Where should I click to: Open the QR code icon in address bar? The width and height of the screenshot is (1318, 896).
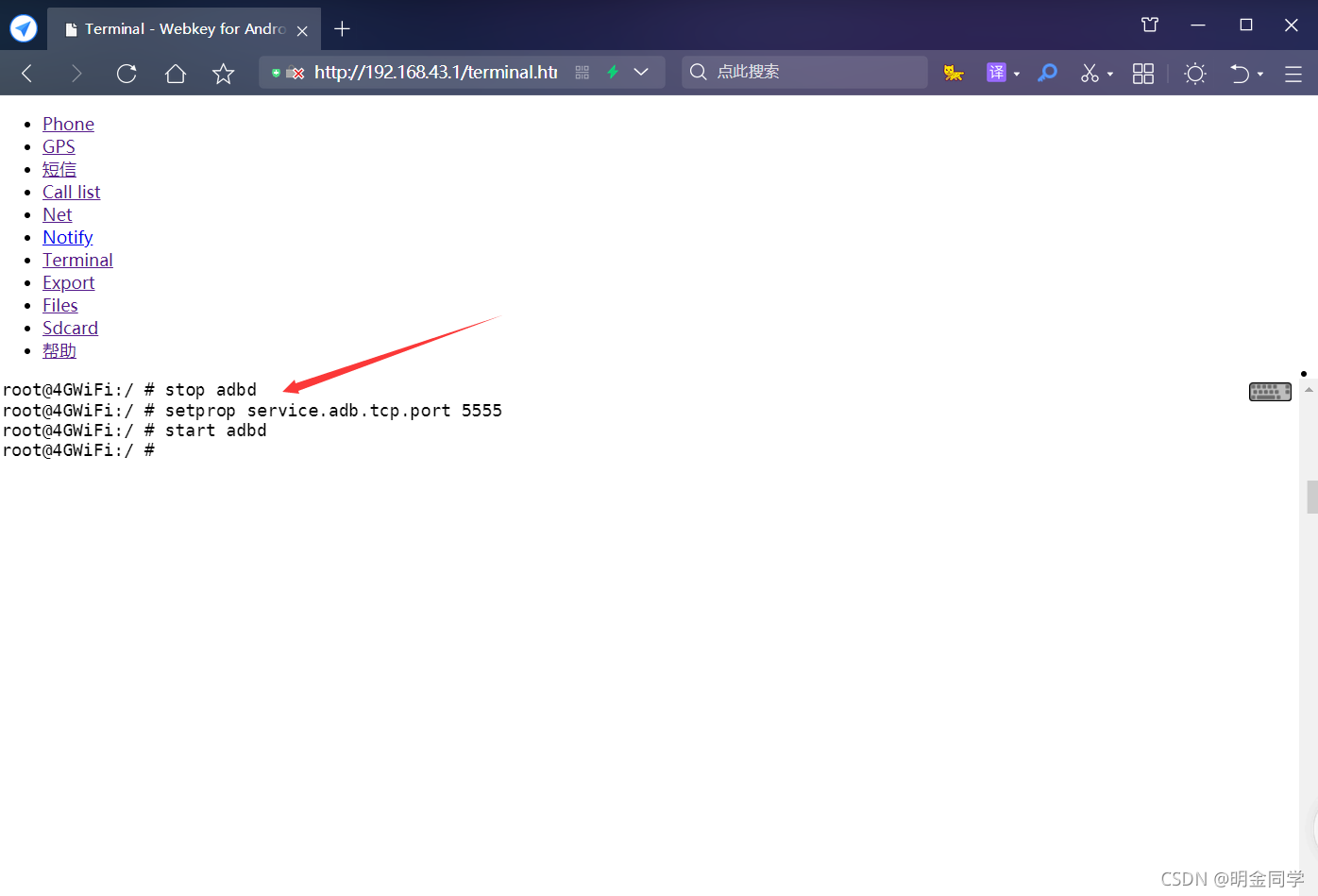tap(582, 73)
